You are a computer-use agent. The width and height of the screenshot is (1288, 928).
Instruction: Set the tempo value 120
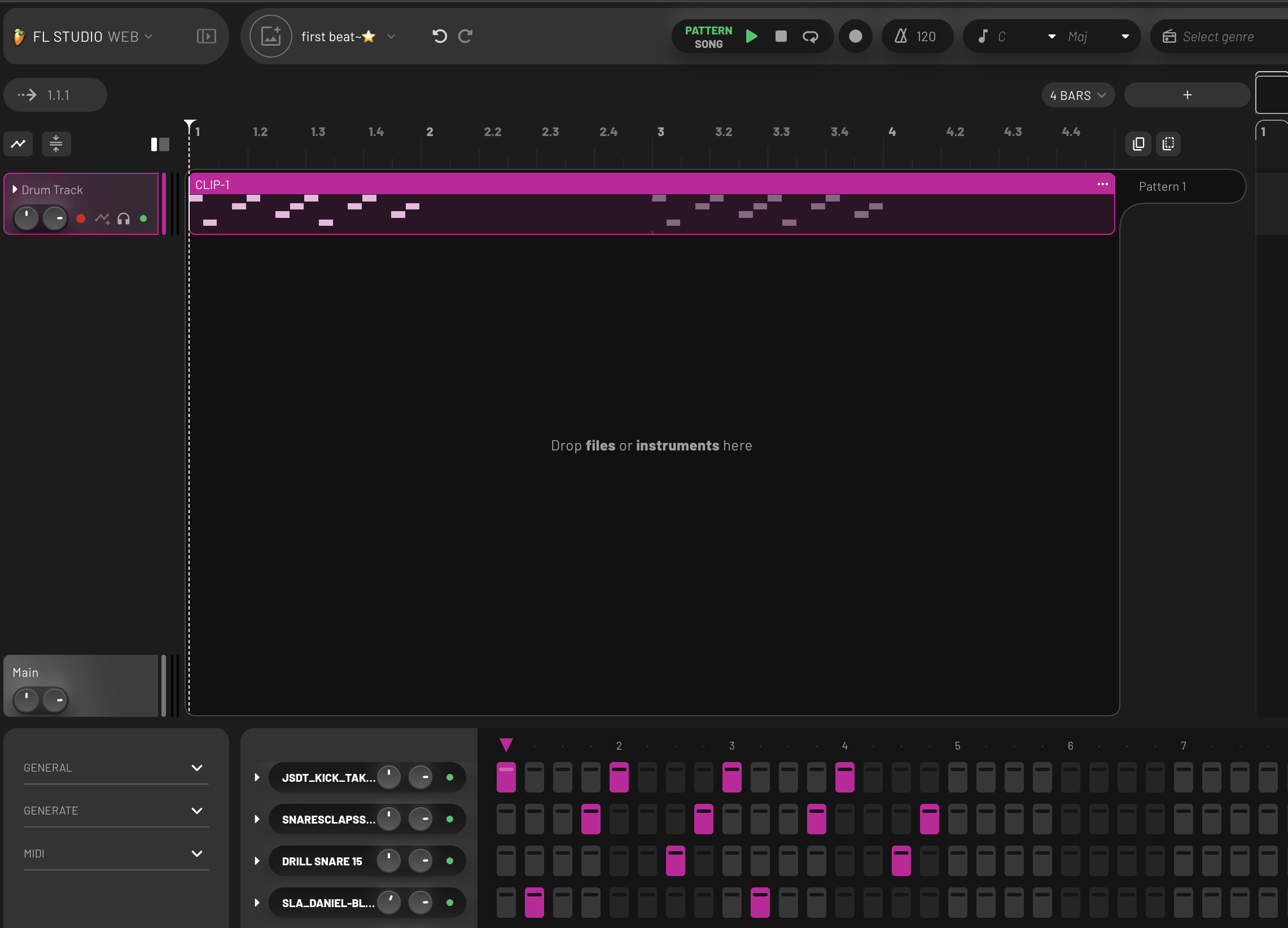926,36
